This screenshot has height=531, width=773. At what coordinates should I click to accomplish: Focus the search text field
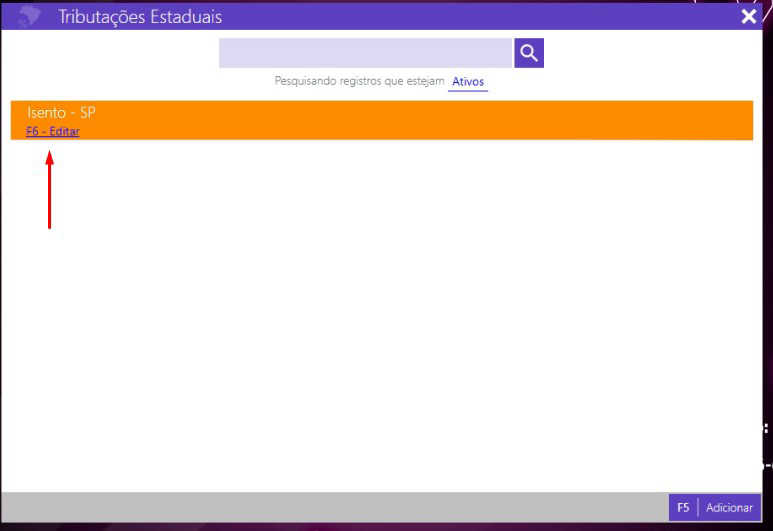366,53
